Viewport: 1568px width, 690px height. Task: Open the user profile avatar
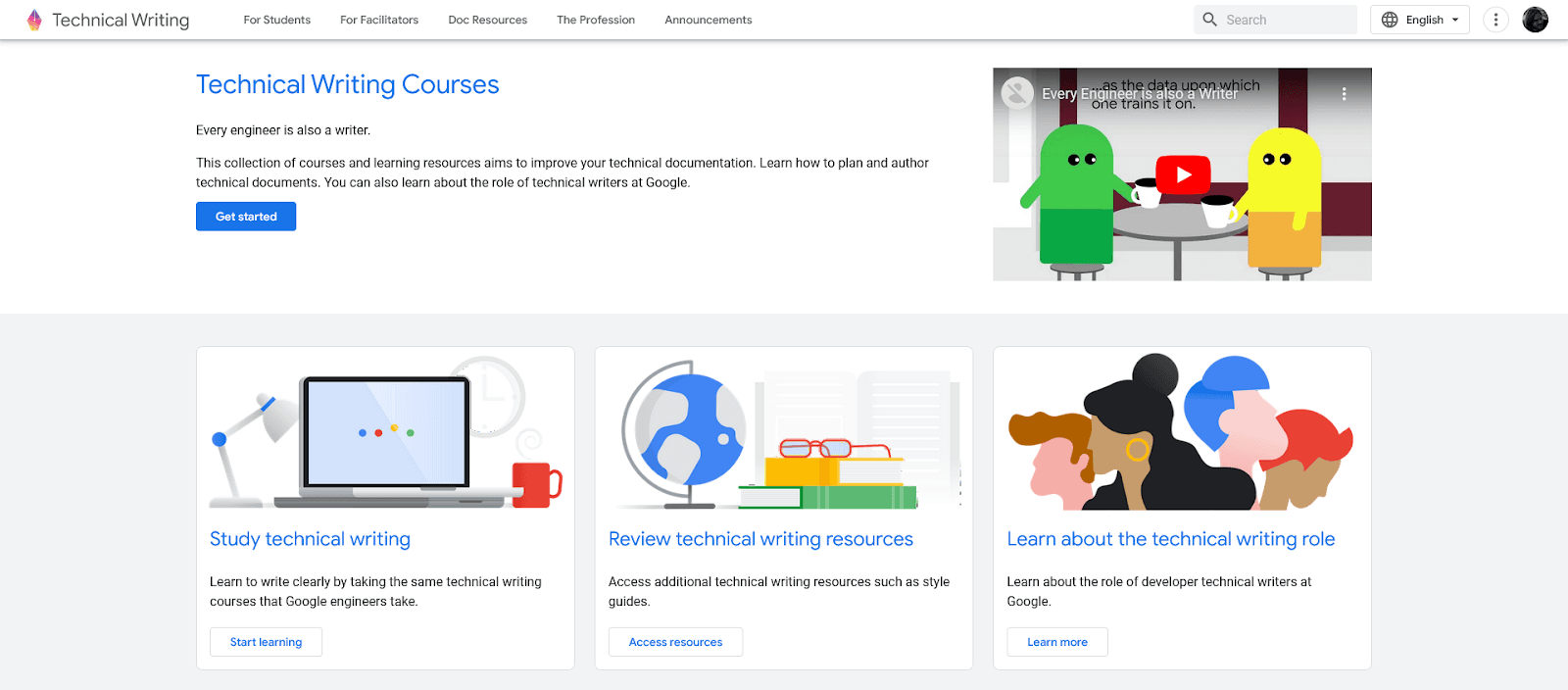pos(1535,20)
